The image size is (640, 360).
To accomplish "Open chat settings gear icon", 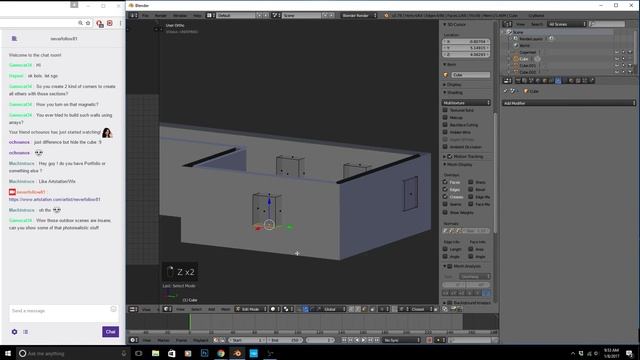I will coord(14,332).
